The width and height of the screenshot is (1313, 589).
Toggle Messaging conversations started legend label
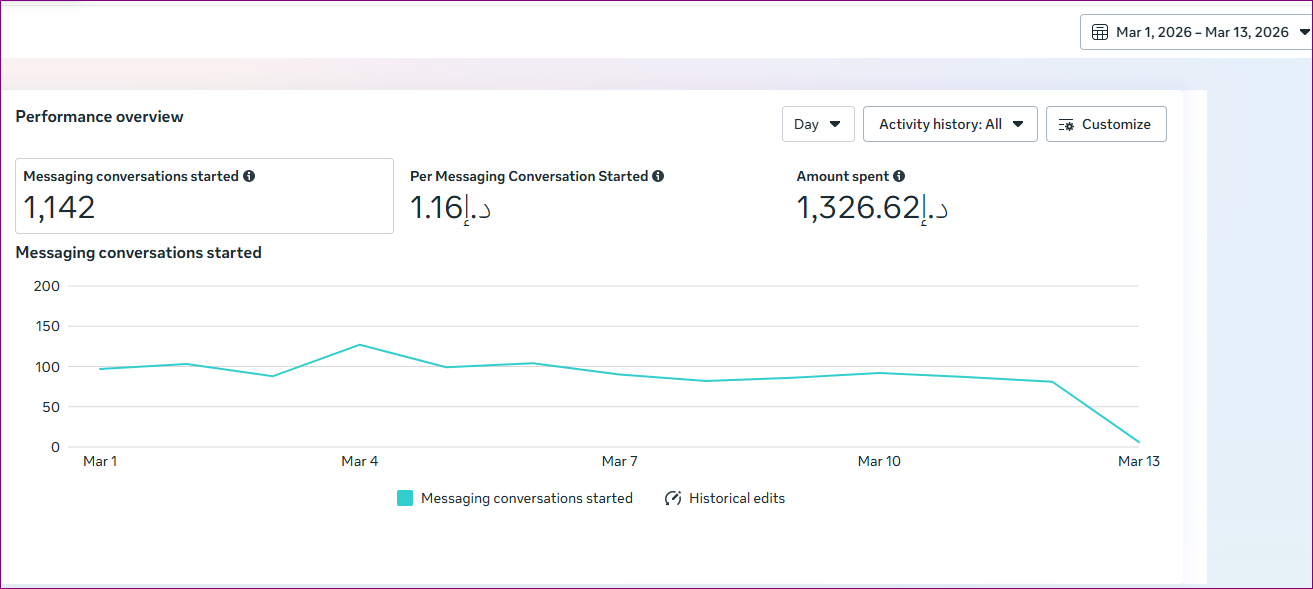[526, 498]
